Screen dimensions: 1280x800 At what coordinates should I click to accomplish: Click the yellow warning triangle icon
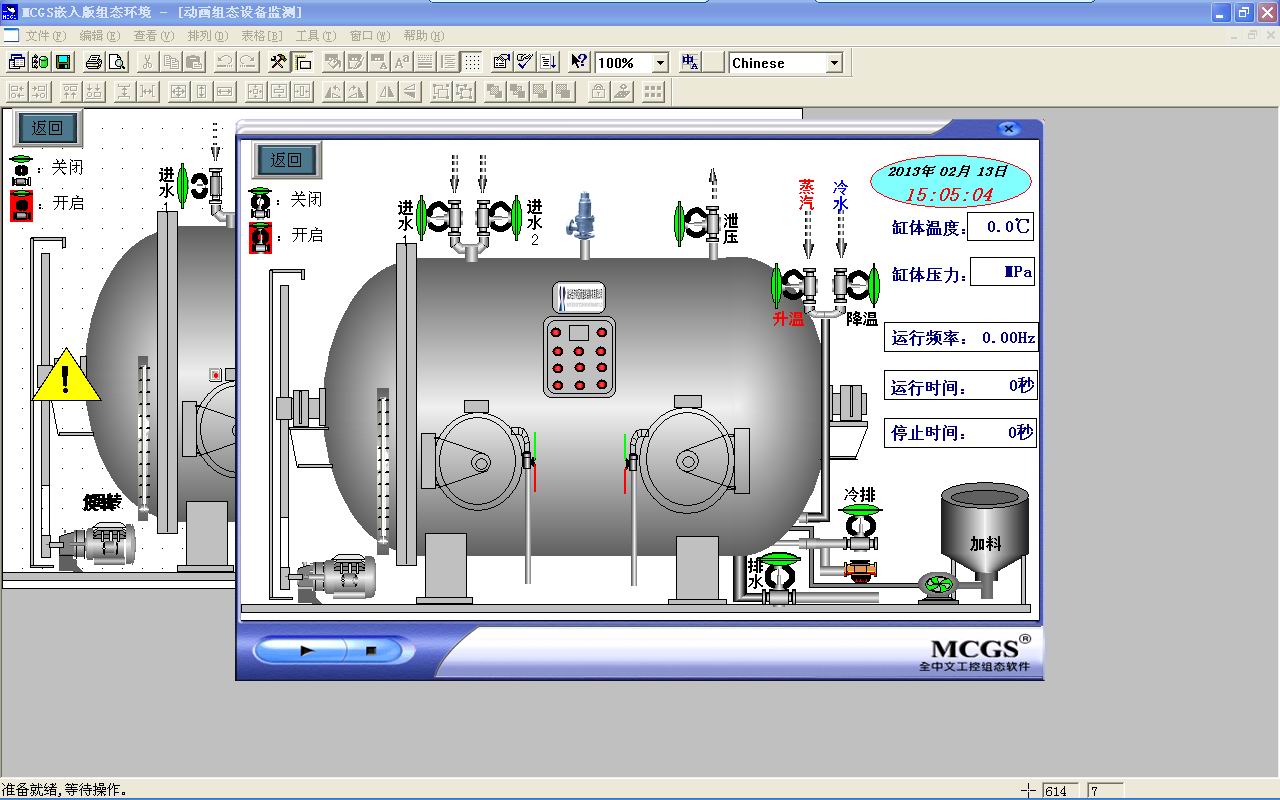point(66,378)
